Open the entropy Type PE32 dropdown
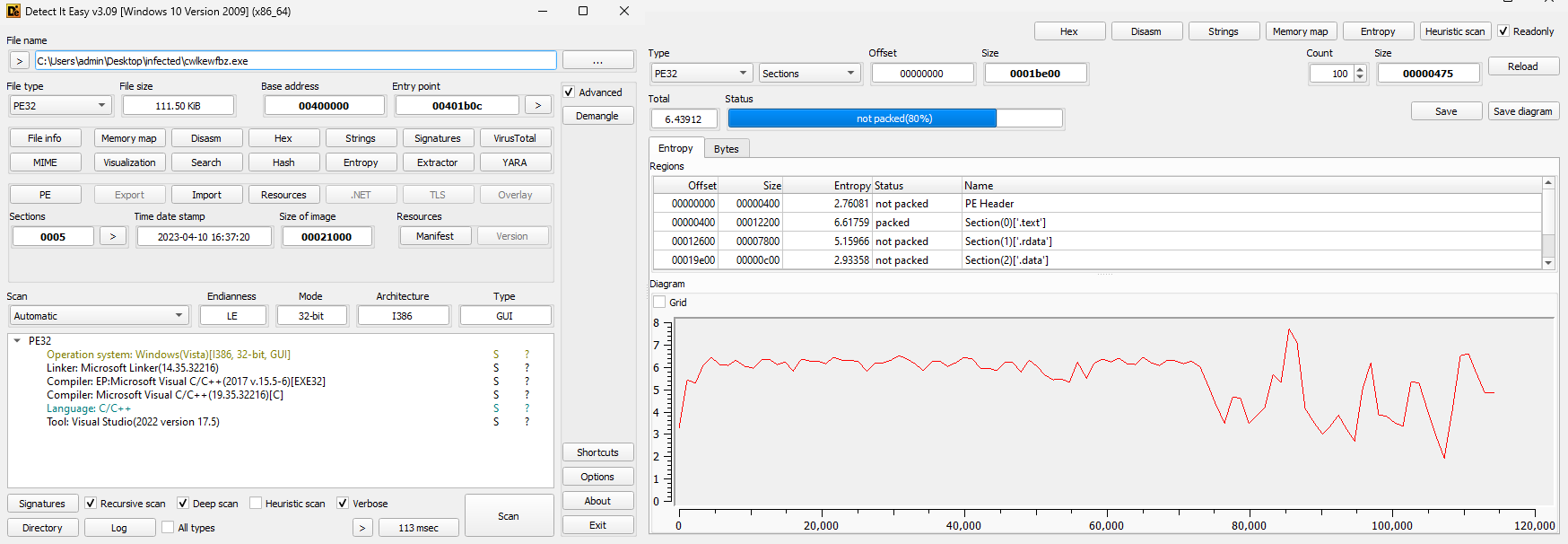This screenshot has height=544, width=1568. pyautogui.click(x=701, y=74)
